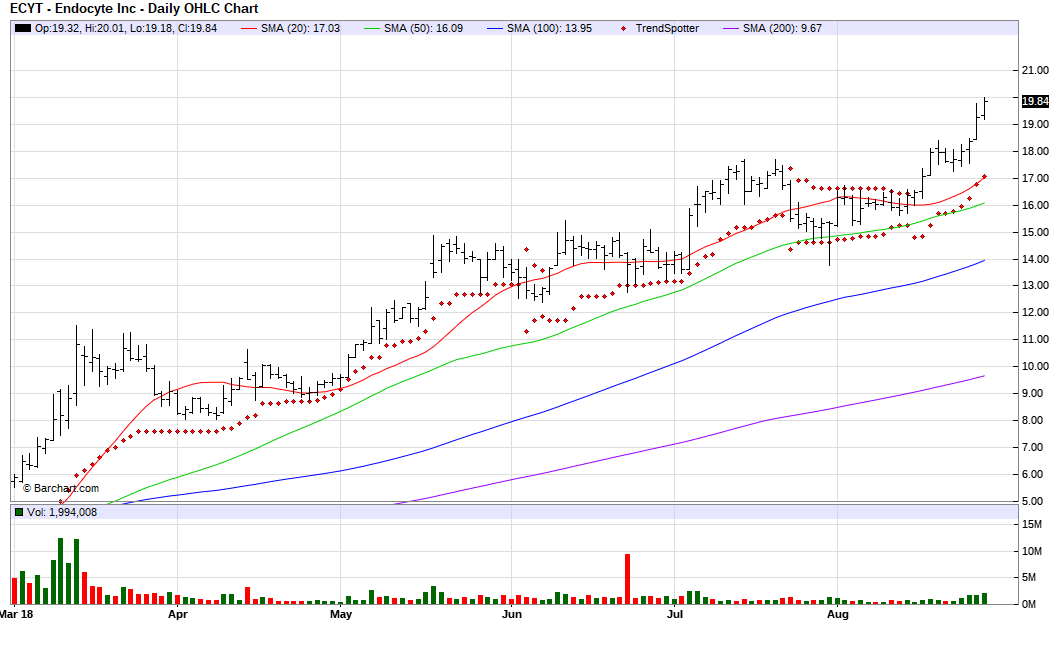This screenshot has height=645, width=1060.
Task: Click the green volume legend swatch
Action: pyautogui.click(x=19, y=512)
